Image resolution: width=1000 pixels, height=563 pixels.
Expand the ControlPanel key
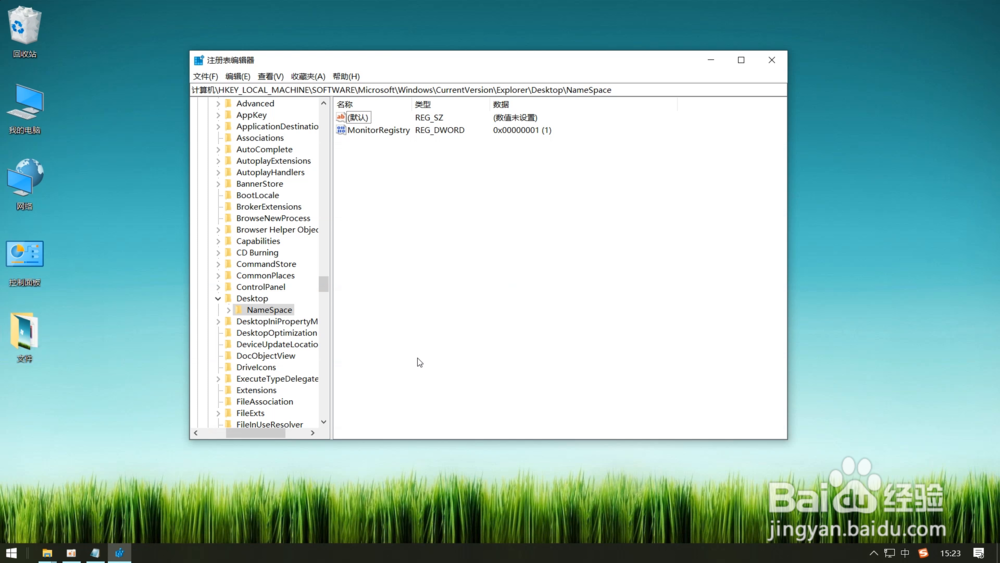point(218,287)
